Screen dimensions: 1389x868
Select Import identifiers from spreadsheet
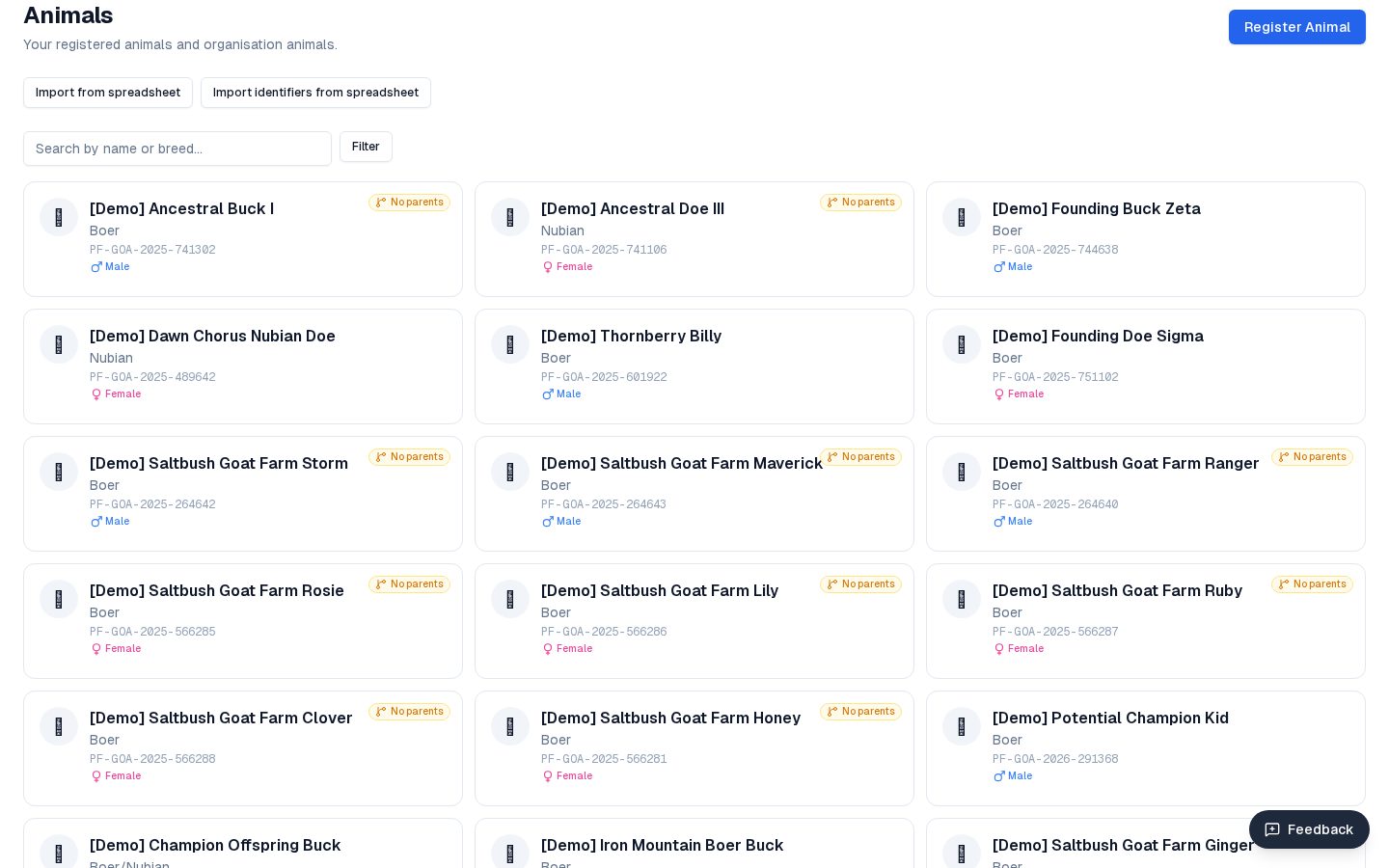[315, 93]
